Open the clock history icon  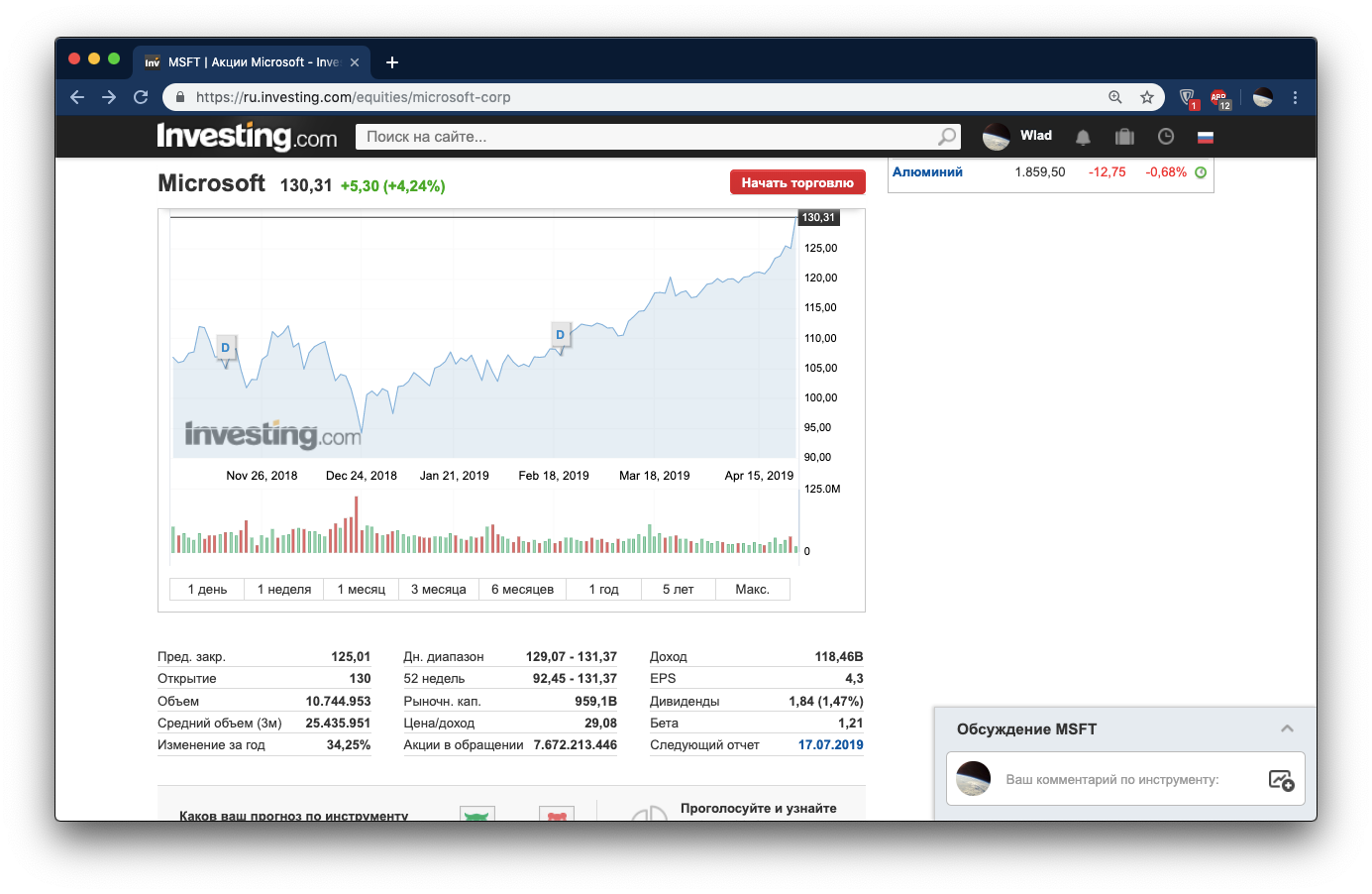pyautogui.click(x=1166, y=137)
